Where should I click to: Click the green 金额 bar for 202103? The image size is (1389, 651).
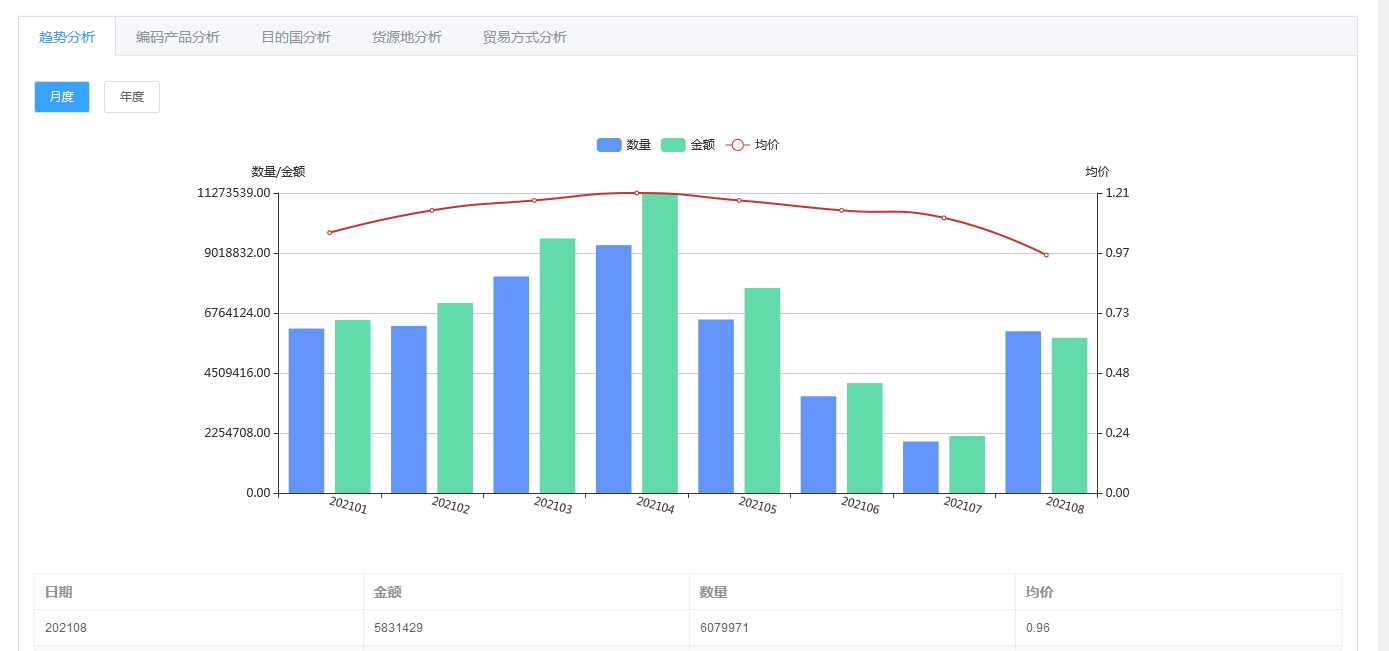558,366
